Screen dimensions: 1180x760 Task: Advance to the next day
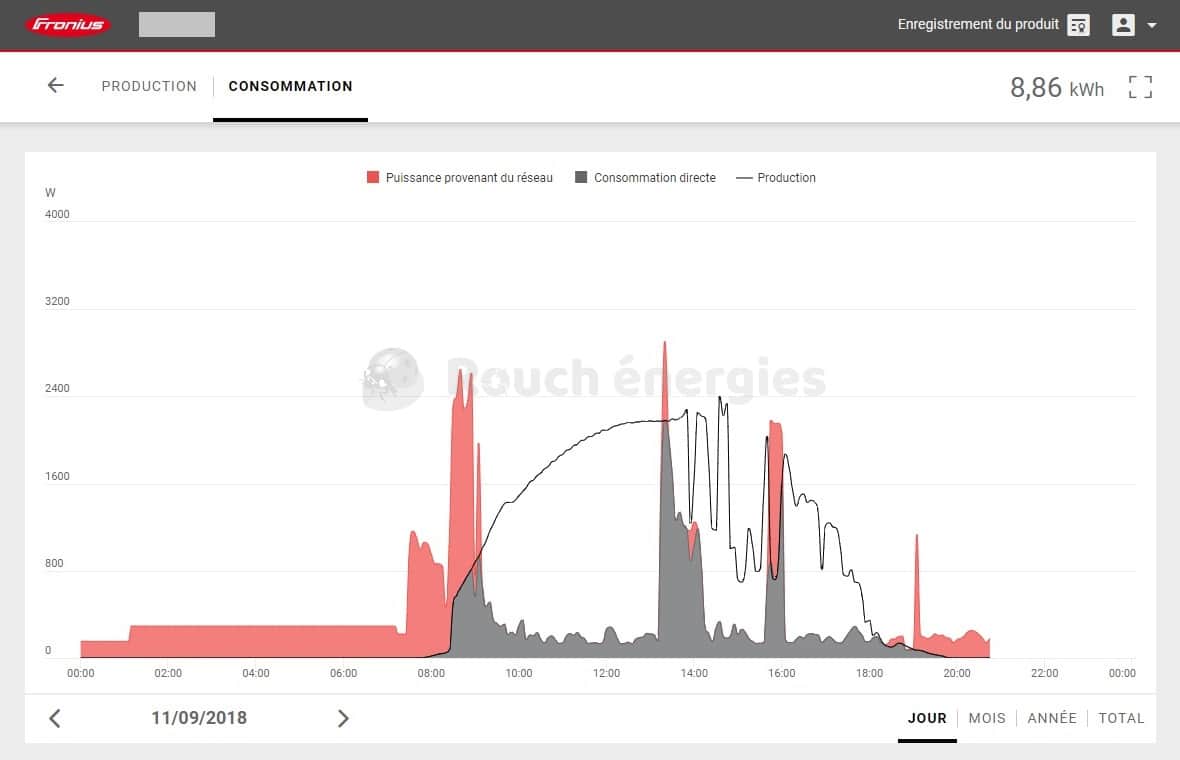click(343, 718)
